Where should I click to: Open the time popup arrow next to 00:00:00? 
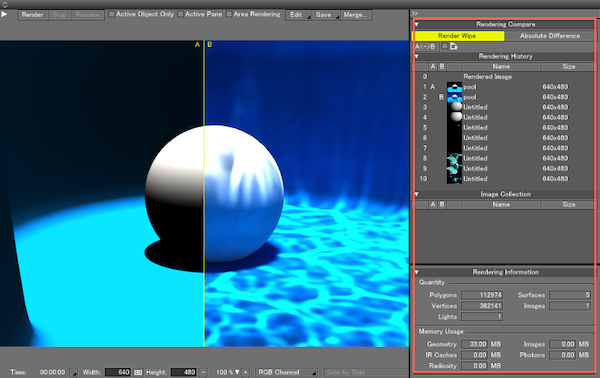74,372
